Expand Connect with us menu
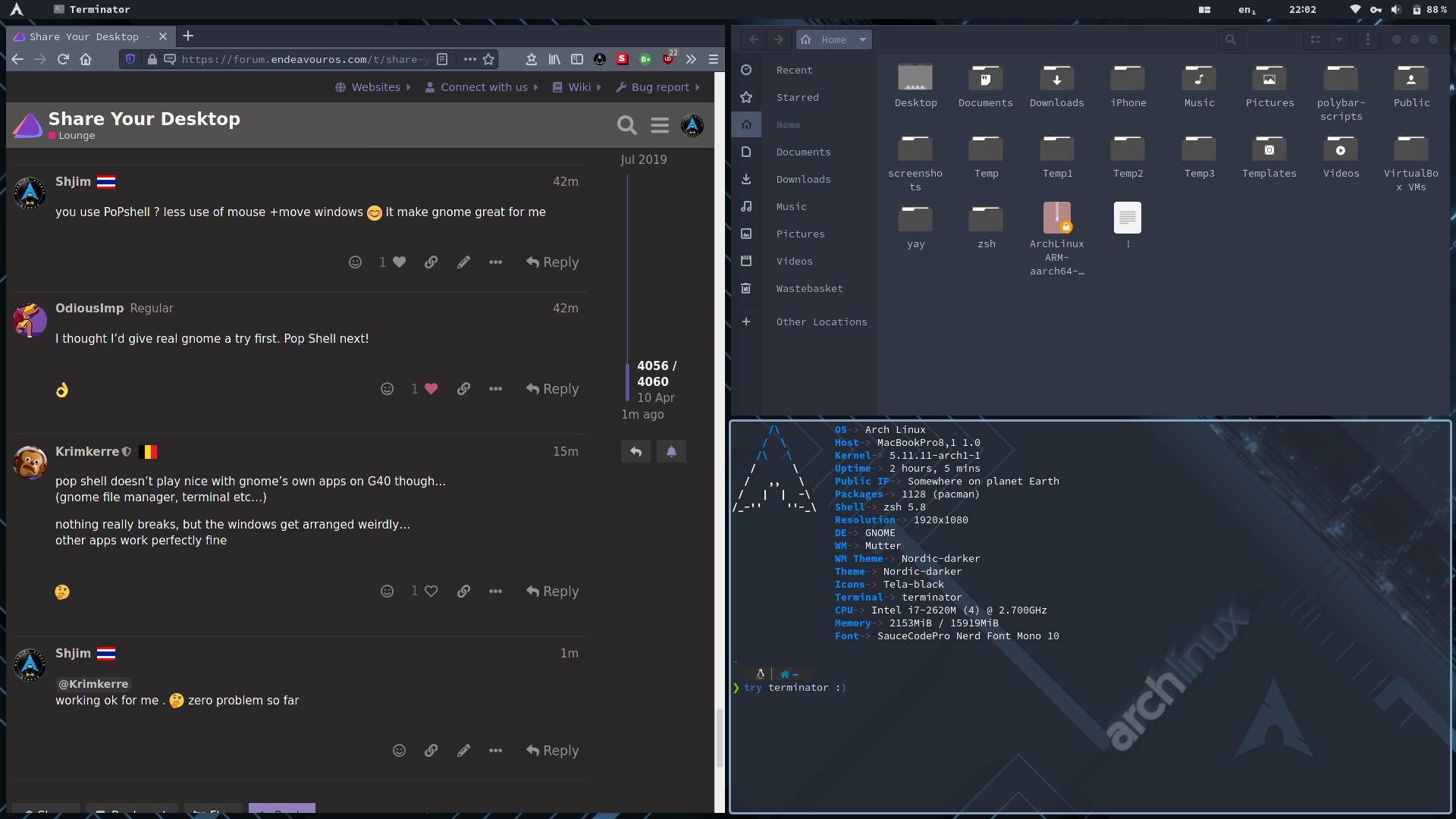 482,87
